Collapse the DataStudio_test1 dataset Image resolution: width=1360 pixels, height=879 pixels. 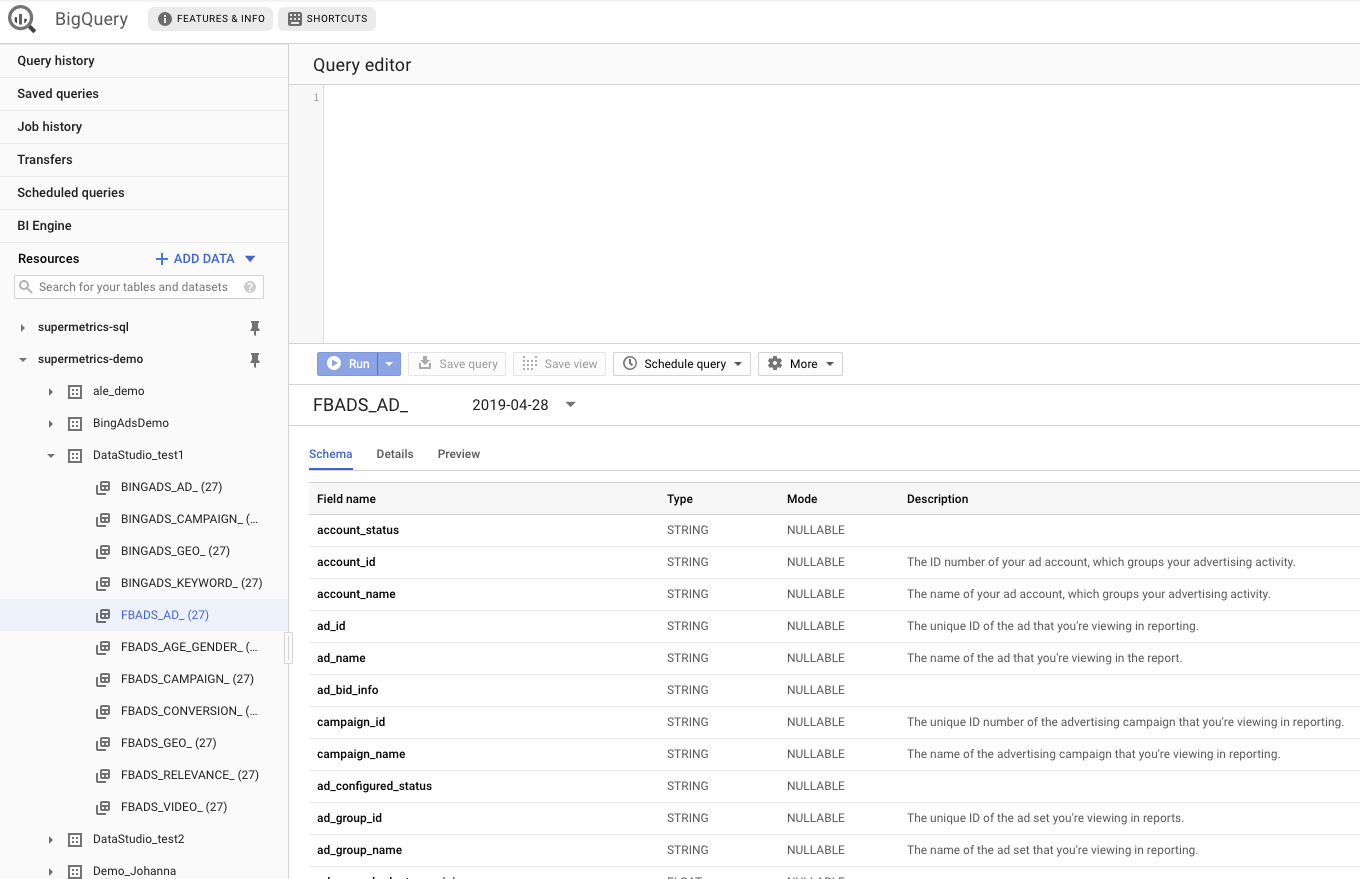point(51,455)
